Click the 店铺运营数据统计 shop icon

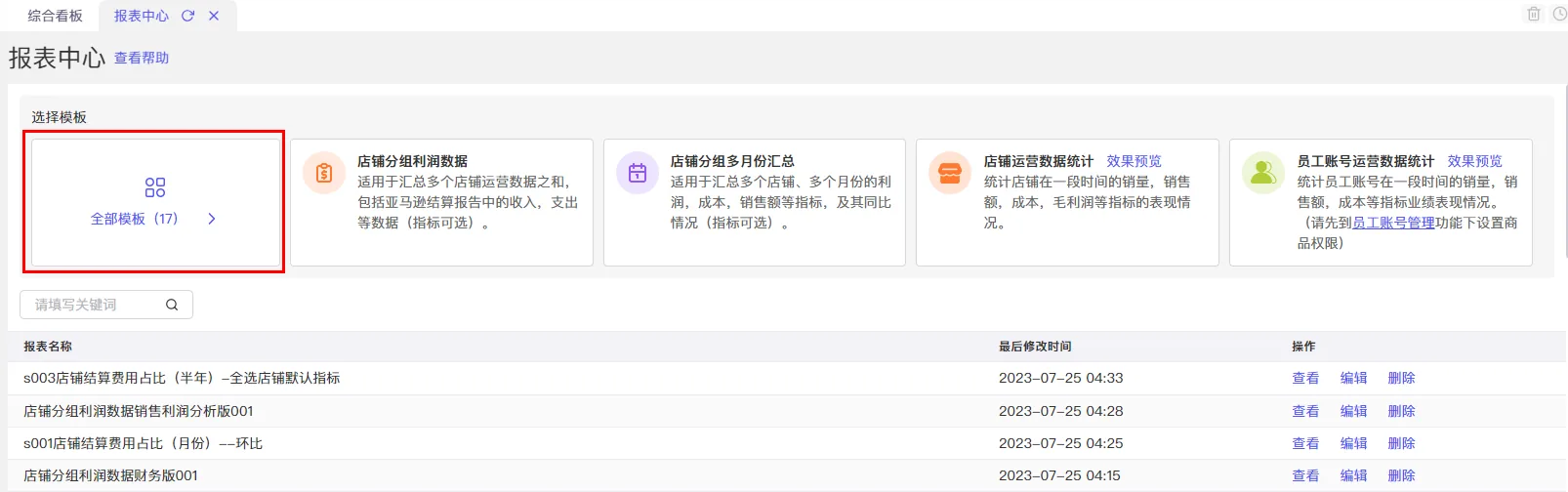click(x=950, y=174)
